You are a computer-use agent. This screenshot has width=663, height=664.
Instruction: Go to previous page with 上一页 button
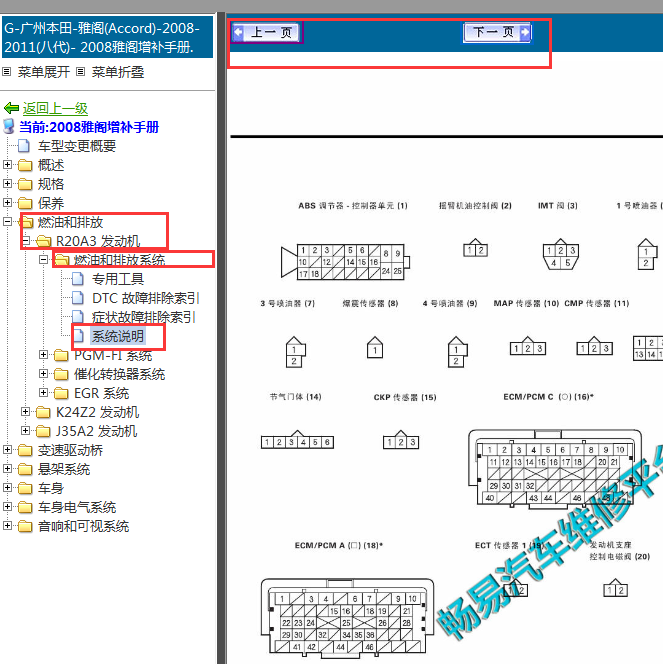click(x=267, y=32)
